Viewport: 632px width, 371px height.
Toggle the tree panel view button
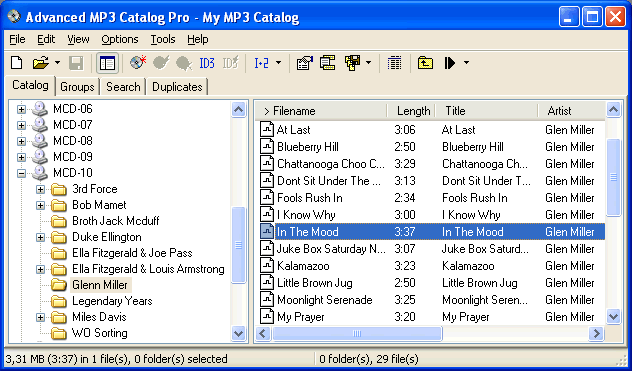tap(107, 63)
